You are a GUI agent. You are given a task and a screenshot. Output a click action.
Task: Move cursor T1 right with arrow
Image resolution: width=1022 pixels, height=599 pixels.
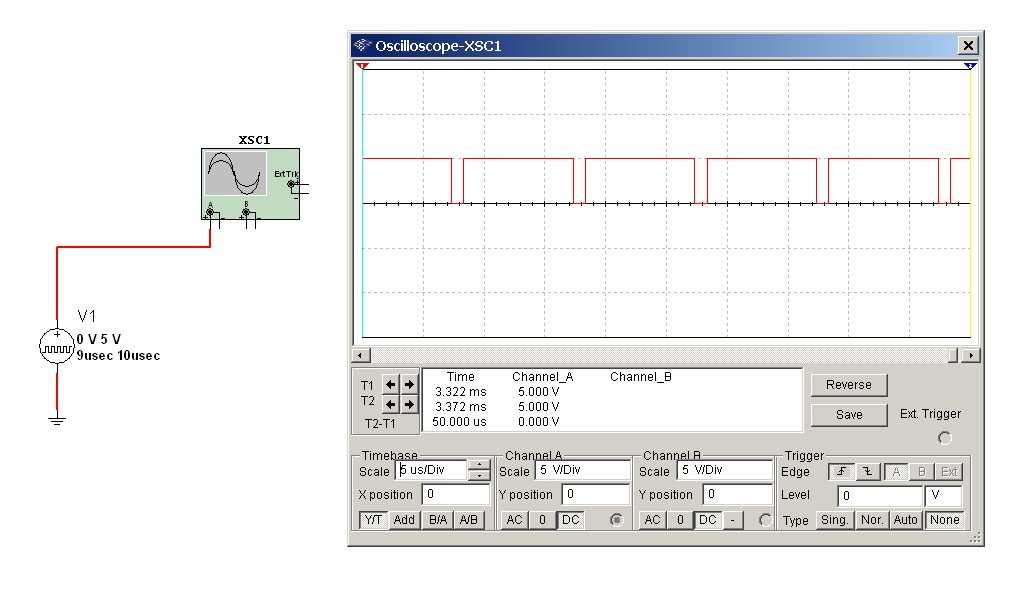pyautogui.click(x=409, y=385)
